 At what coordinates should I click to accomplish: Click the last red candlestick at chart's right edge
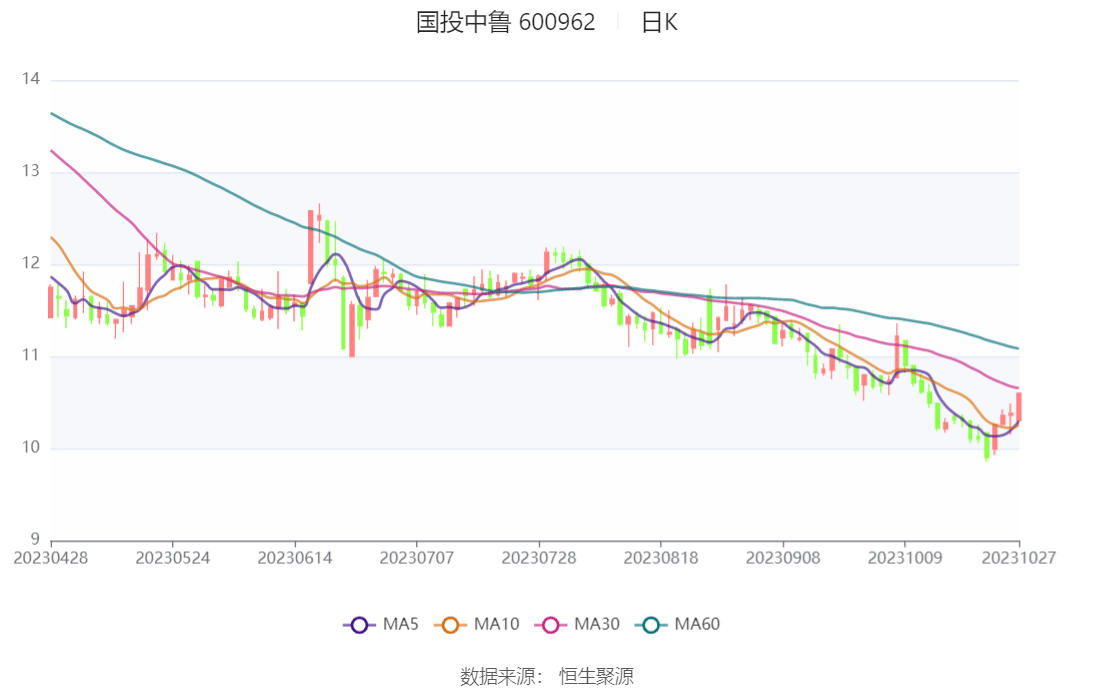[x=1018, y=407]
